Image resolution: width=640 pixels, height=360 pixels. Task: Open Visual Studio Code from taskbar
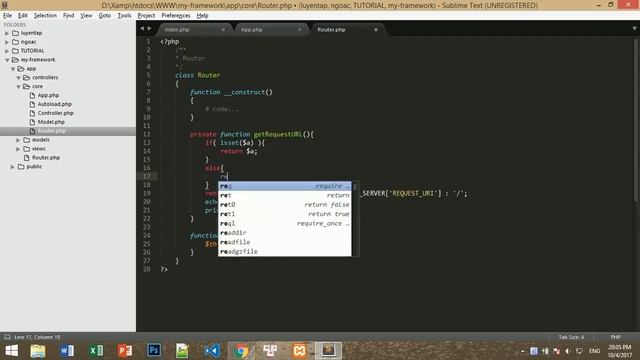[x=212, y=351]
